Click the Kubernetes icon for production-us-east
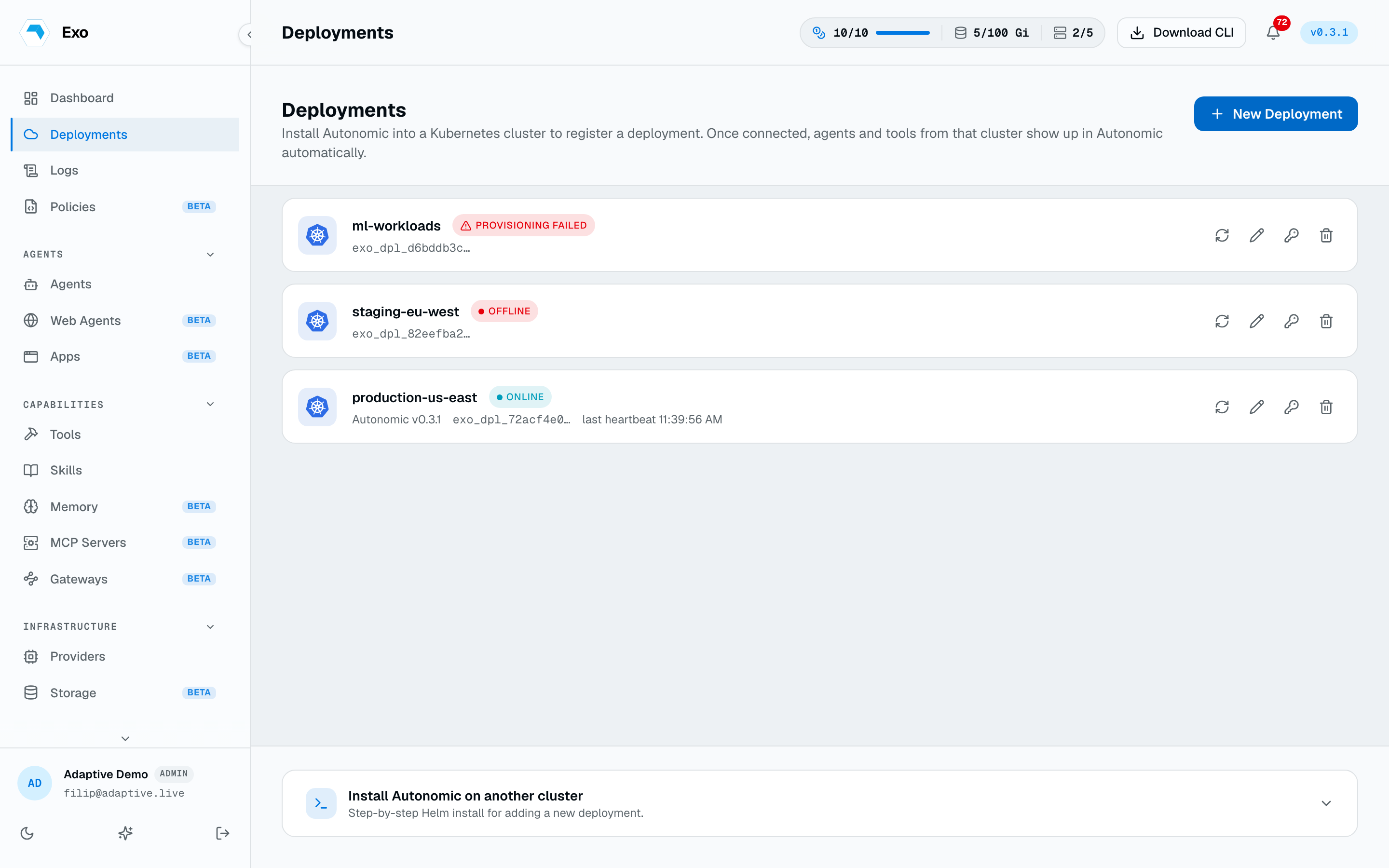This screenshot has width=1389, height=868. pos(317,407)
